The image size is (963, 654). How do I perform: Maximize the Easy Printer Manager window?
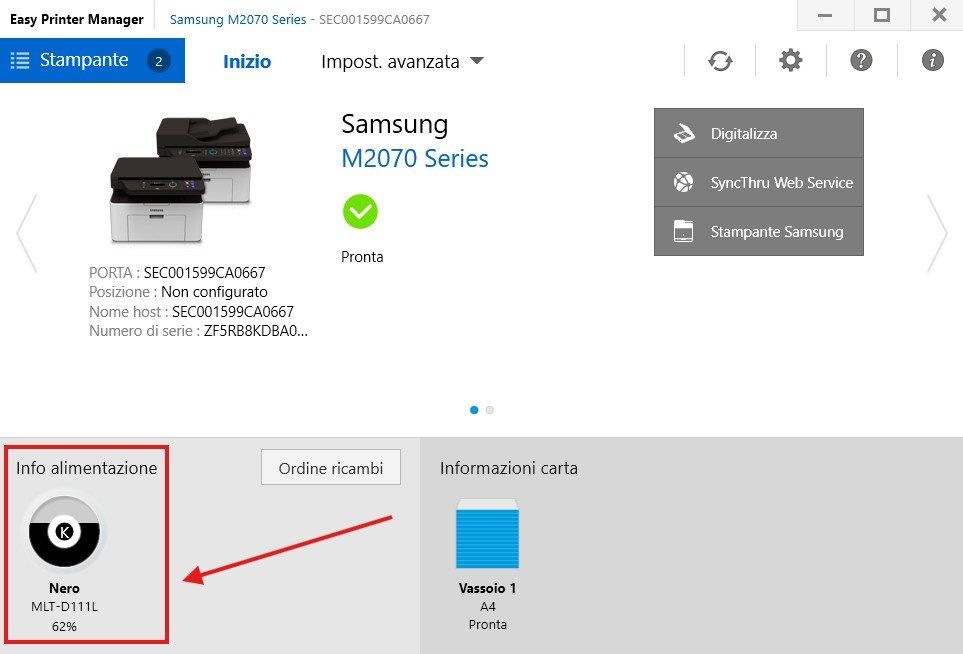point(882,15)
